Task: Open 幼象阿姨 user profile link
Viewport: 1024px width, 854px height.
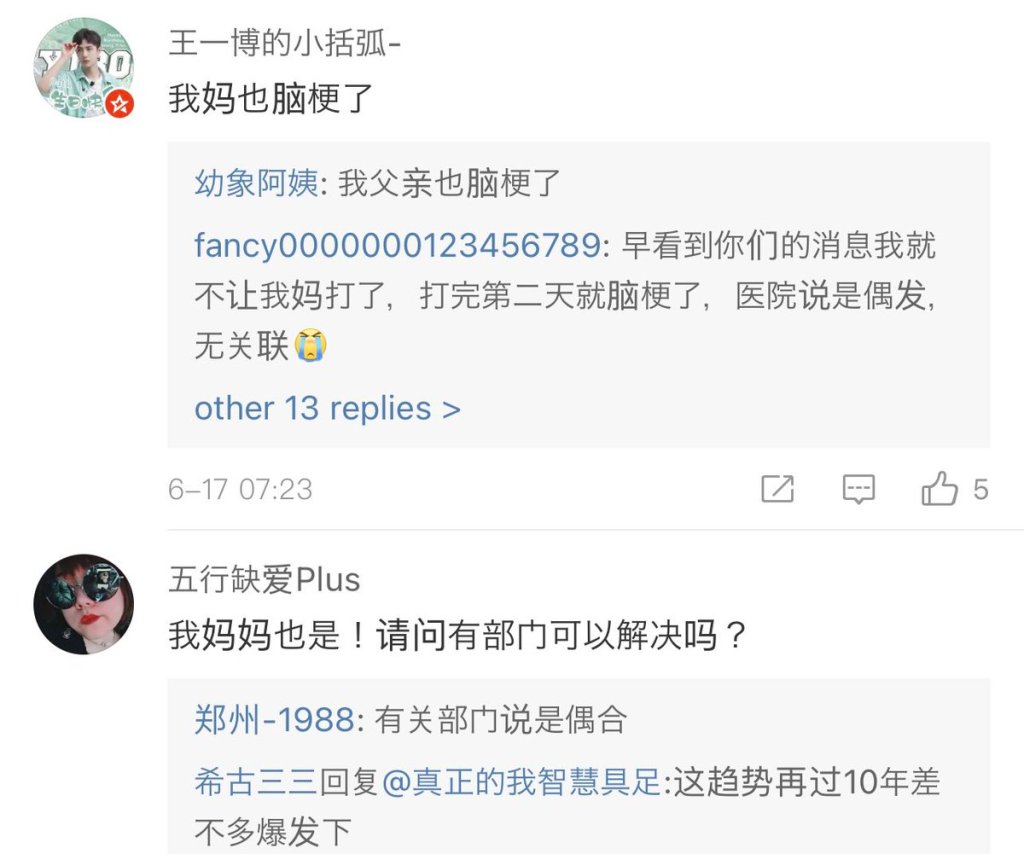Action: pyautogui.click(x=256, y=183)
